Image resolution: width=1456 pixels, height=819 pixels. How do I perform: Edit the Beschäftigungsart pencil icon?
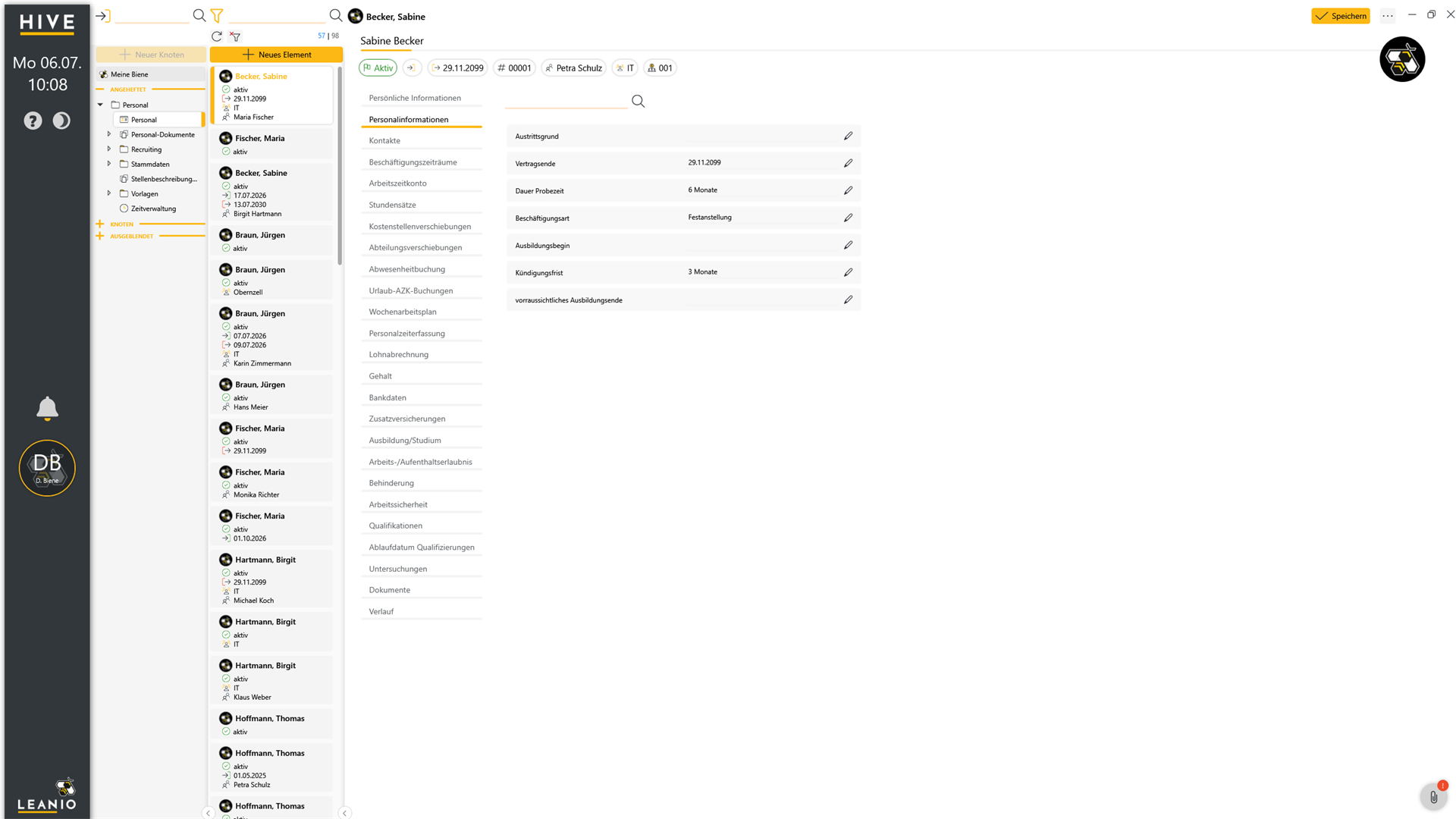[848, 218]
